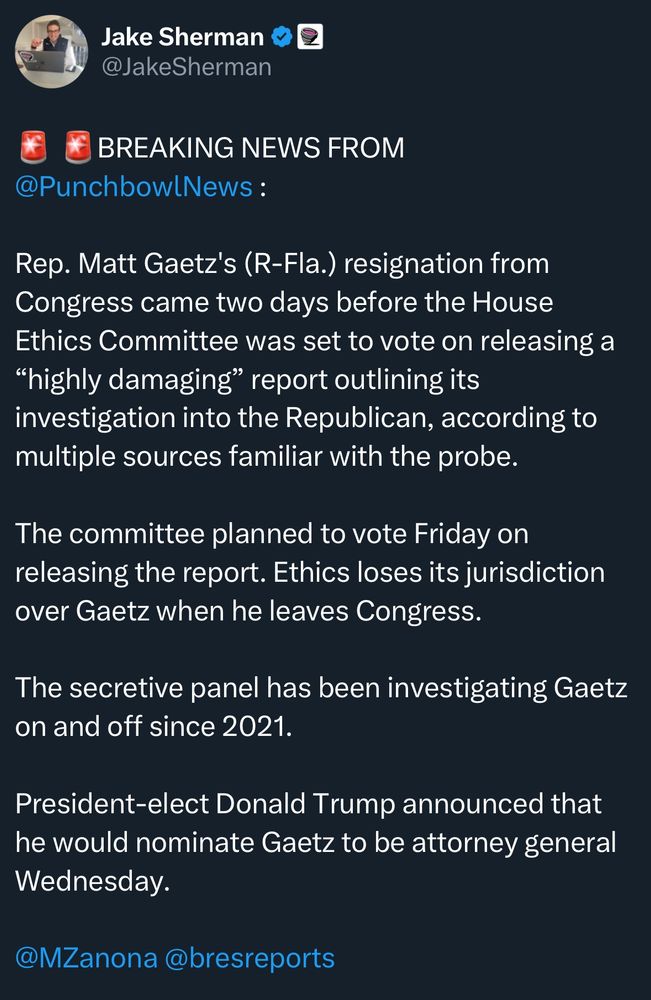Open the Jake Sherman display name
The height and width of the screenshot is (1000, 651).
pos(183,38)
